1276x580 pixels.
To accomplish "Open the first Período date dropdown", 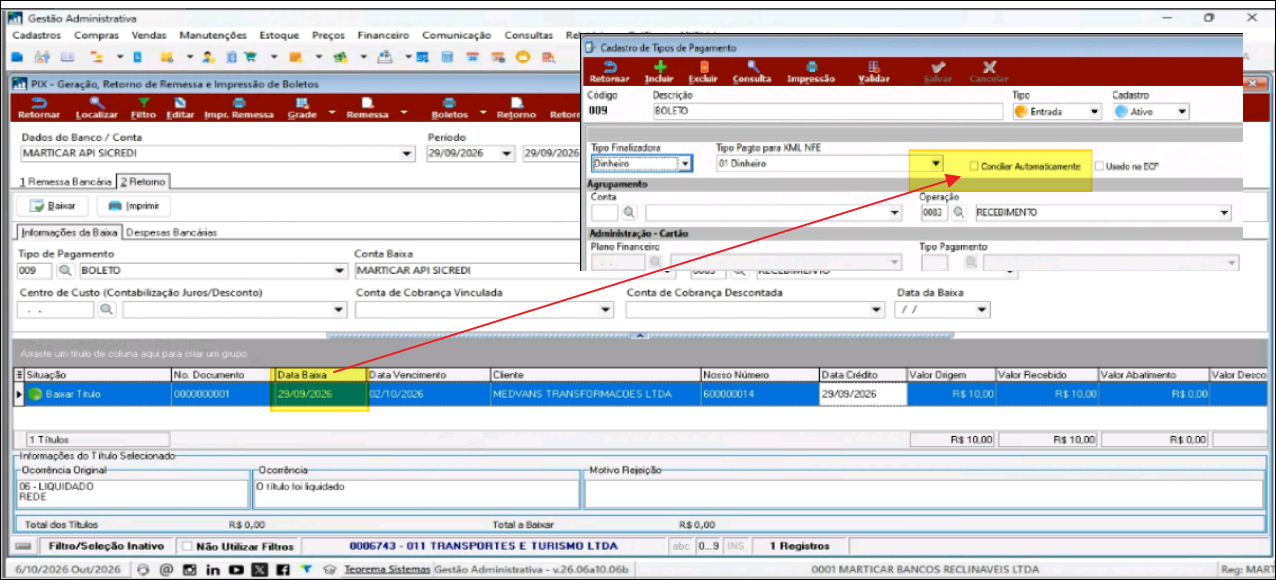I will 507,154.
